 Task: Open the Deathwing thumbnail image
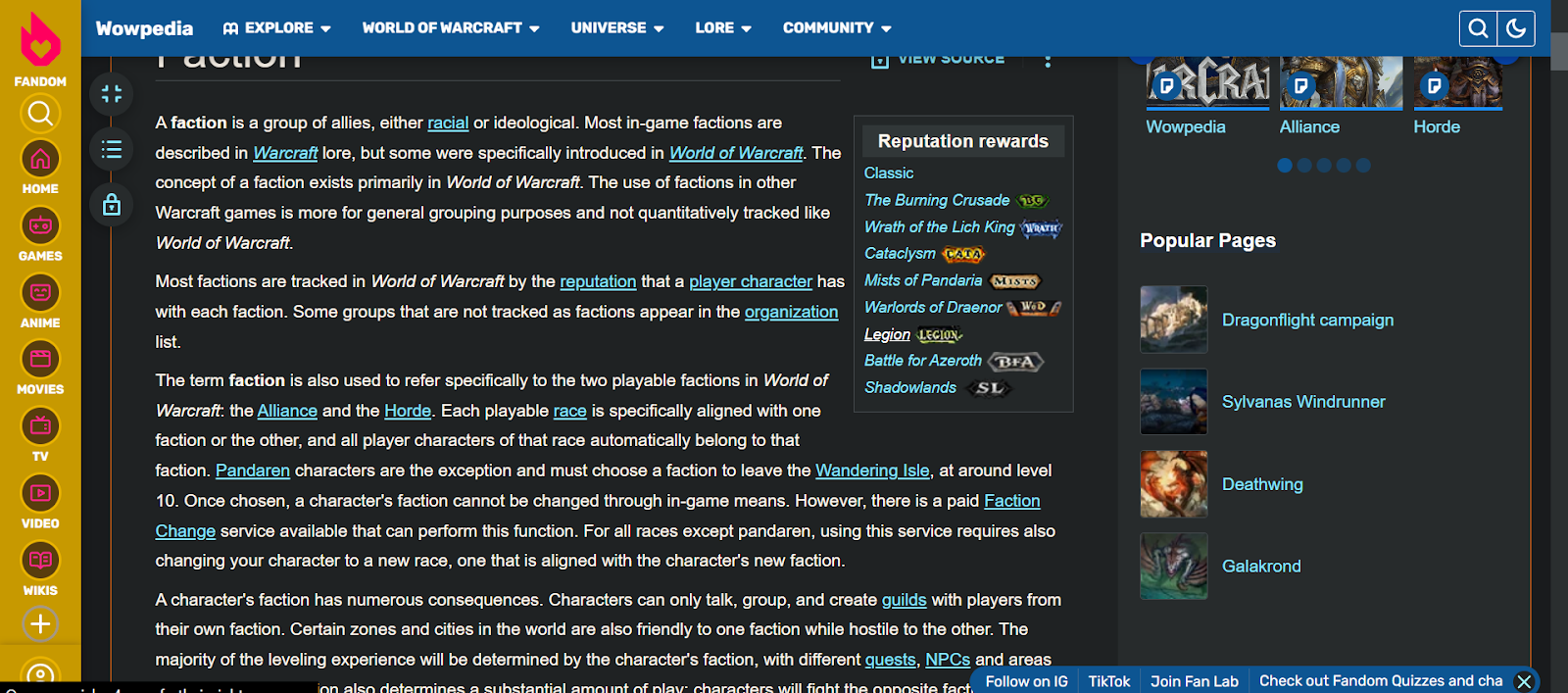click(x=1174, y=484)
